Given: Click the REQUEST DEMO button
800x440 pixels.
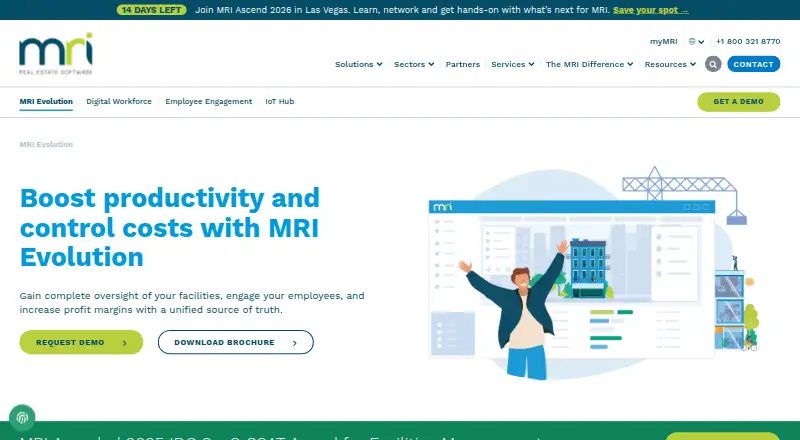Looking at the screenshot, I should [81, 342].
